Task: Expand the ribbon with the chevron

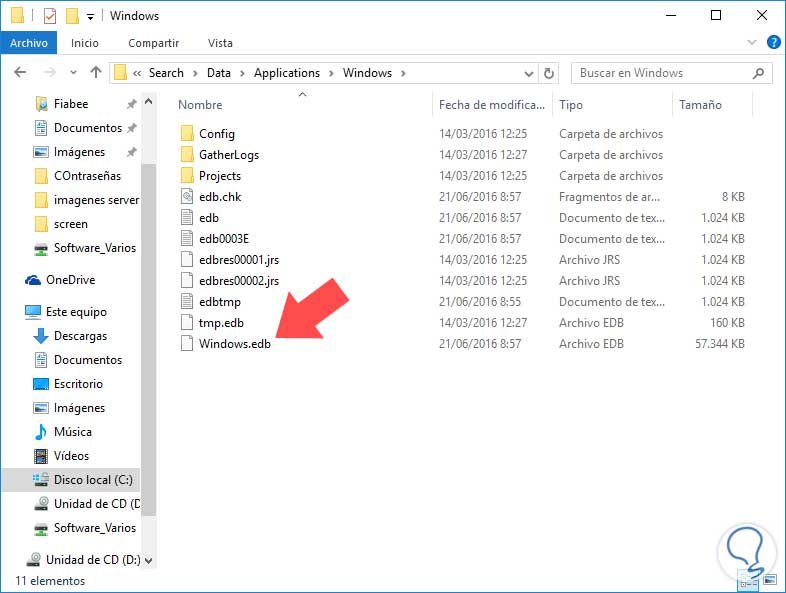Action: click(x=751, y=42)
